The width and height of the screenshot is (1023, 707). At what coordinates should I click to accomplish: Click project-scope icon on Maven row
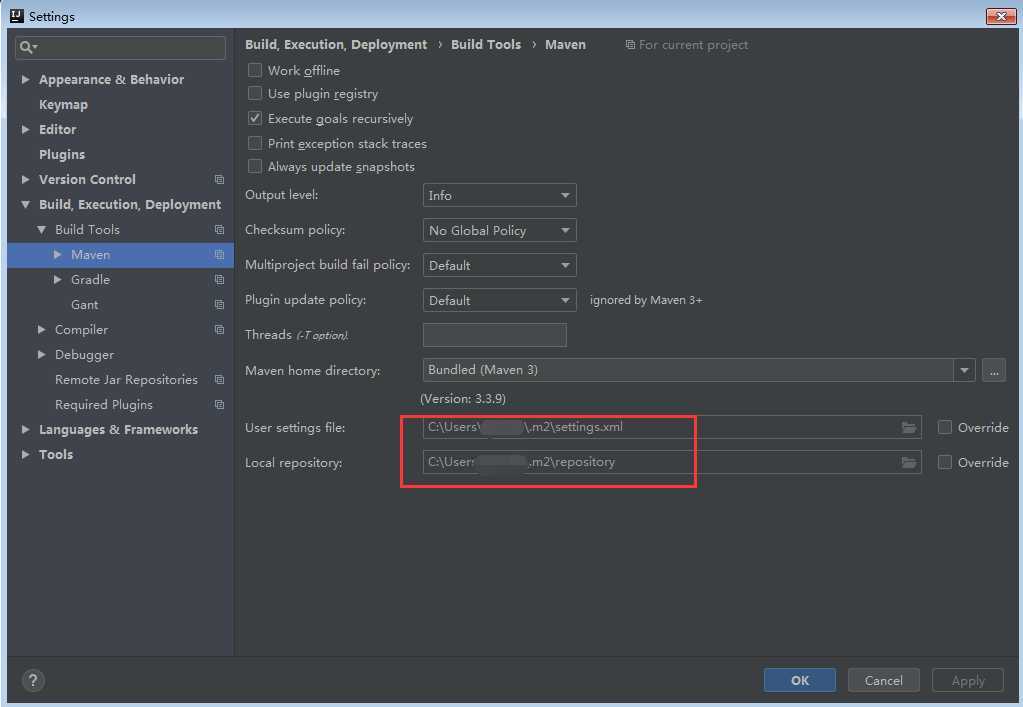(219, 254)
